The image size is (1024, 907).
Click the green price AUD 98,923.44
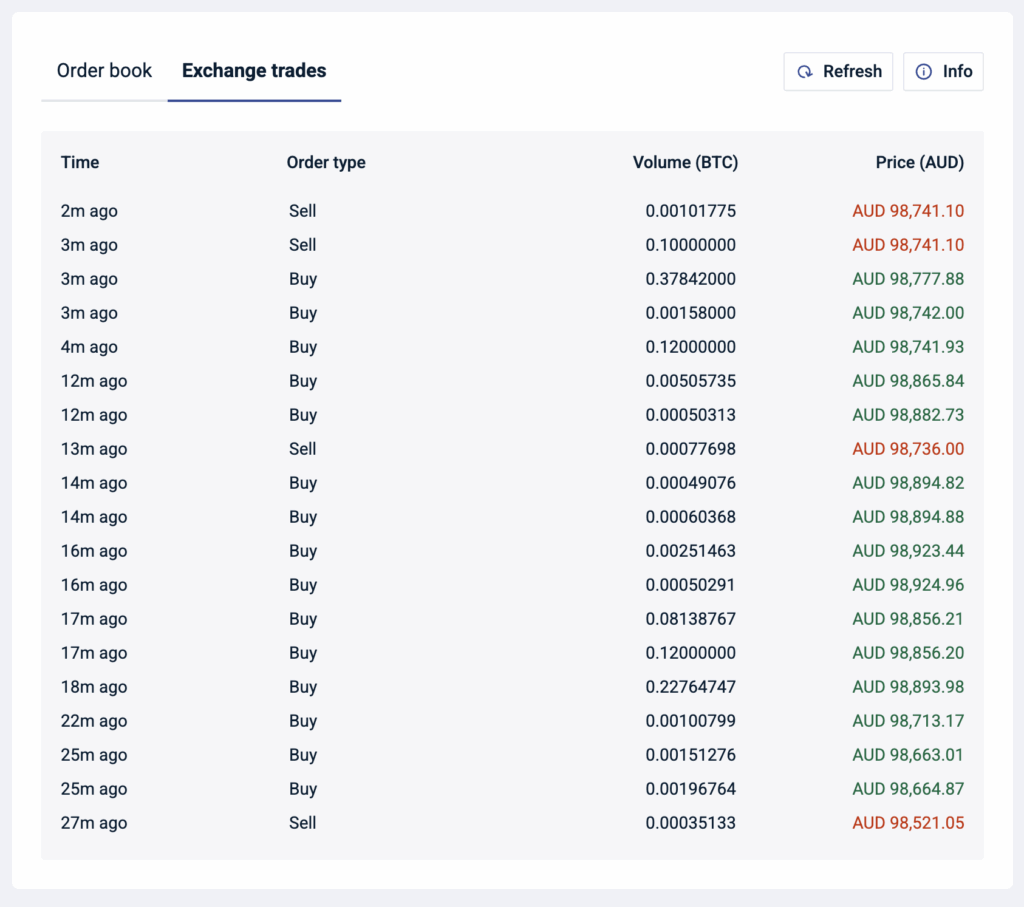908,551
